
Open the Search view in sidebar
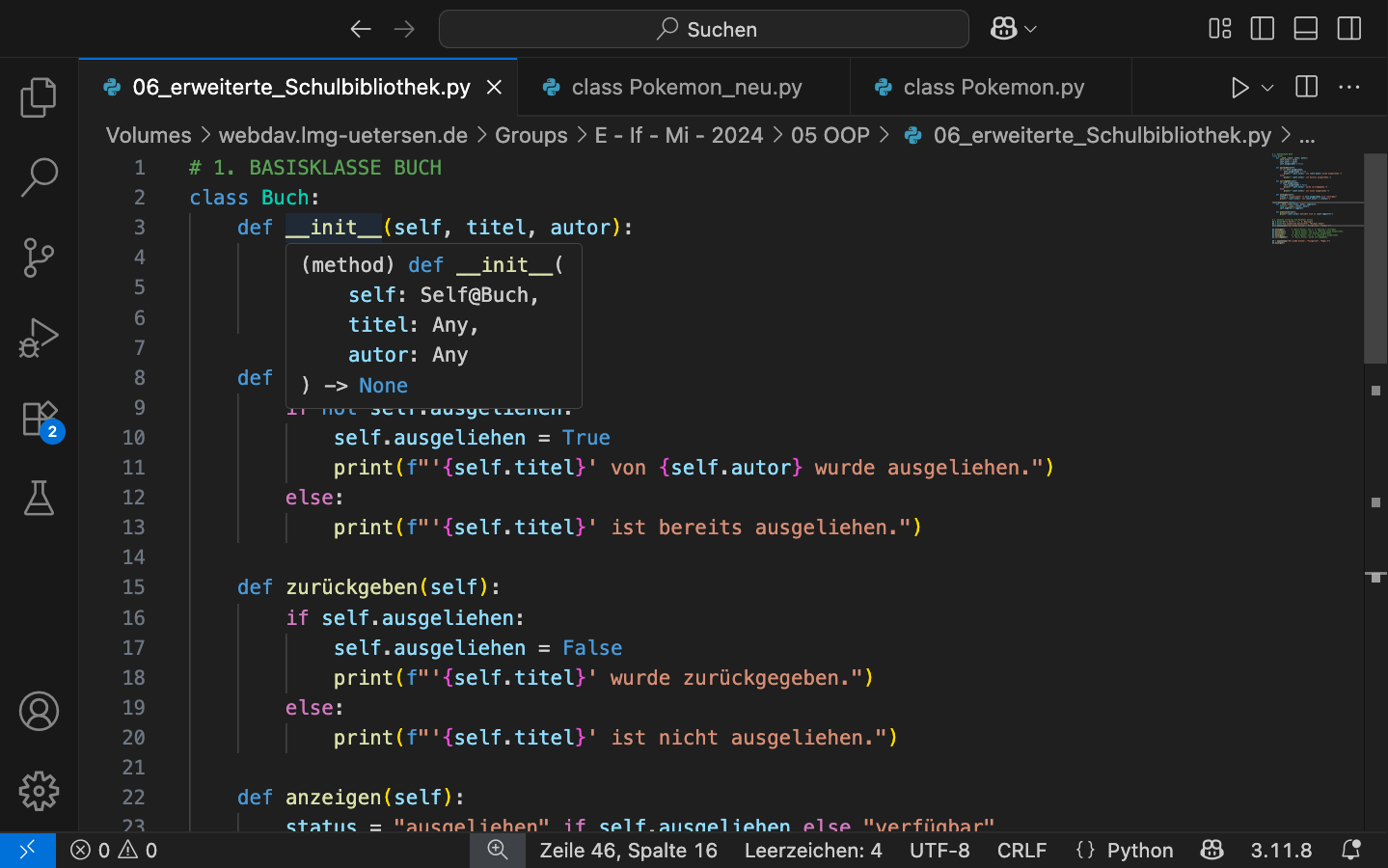[39, 178]
